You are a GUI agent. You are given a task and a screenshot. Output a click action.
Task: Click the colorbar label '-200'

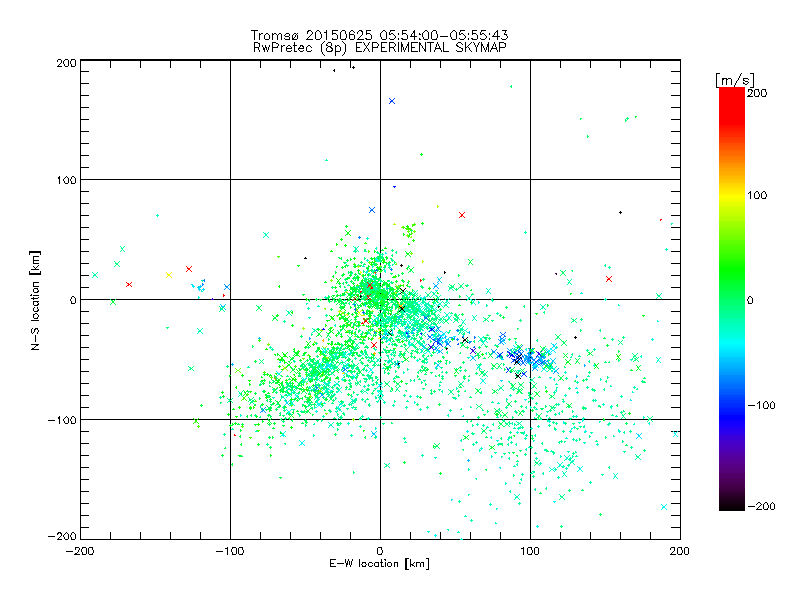tap(761, 506)
